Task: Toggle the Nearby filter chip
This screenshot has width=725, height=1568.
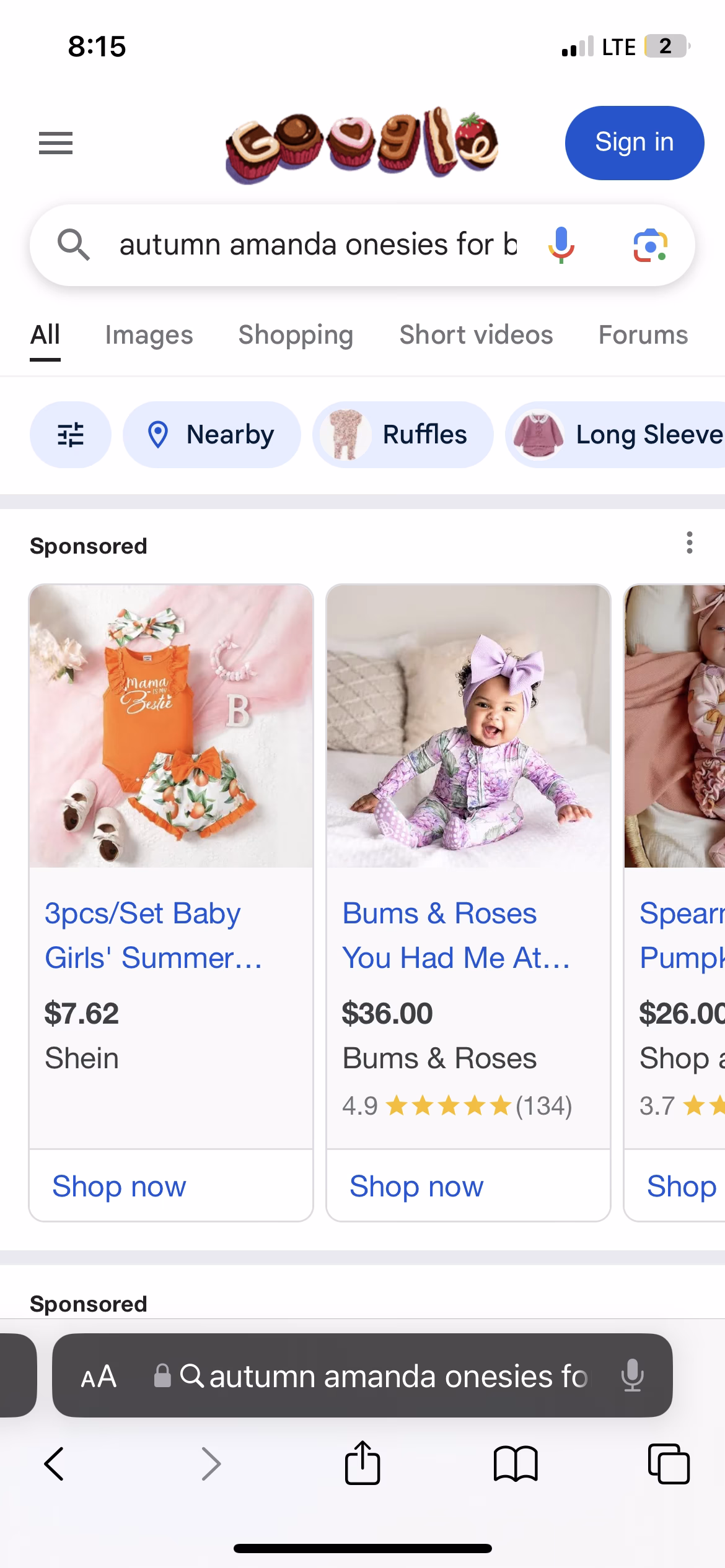Action: [212, 435]
